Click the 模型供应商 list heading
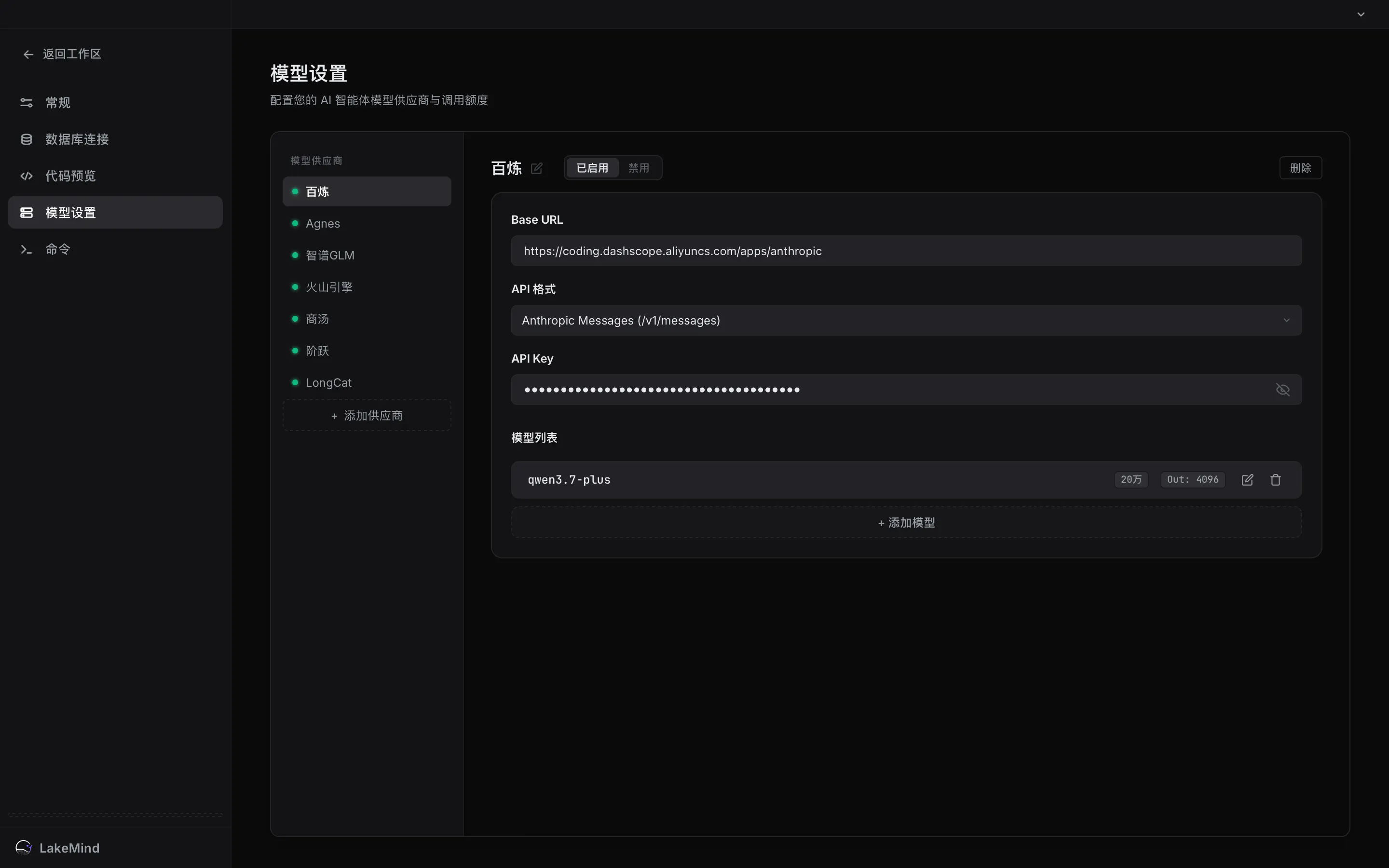This screenshot has width=1389, height=868. tap(316, 161)
